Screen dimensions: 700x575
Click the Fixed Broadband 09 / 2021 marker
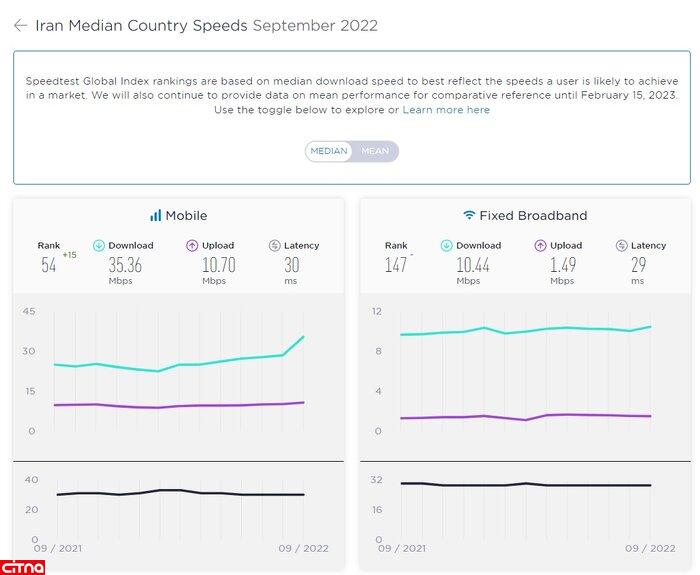point(405,548)
